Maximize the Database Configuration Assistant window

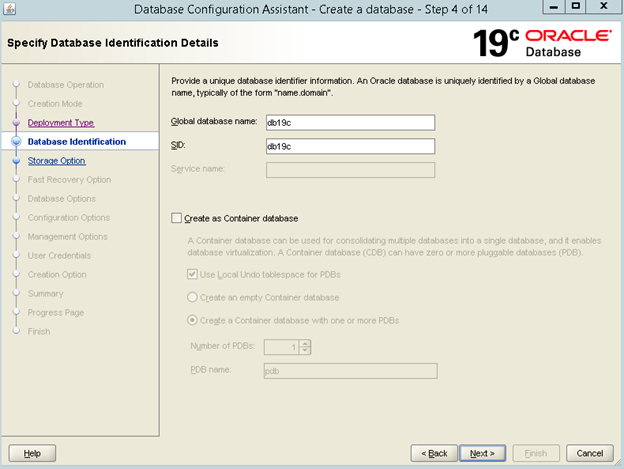[x=576, y=7]
